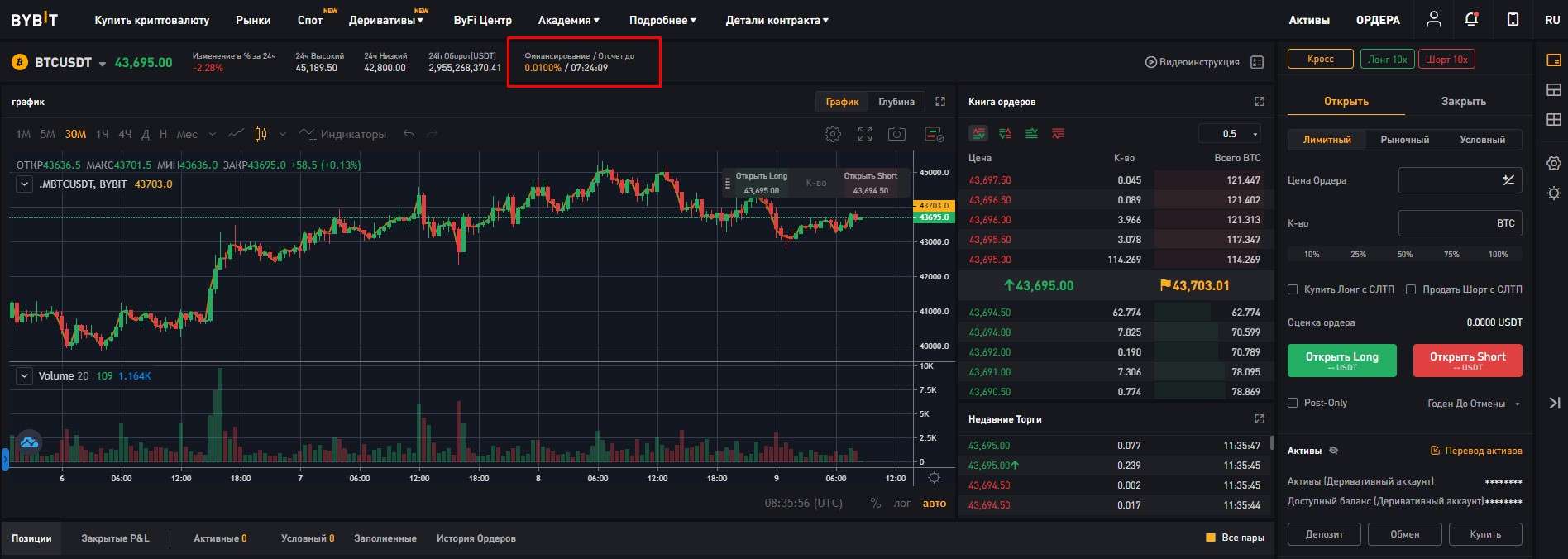Screen dimensions: 1568x559
Task: Open the mobile app download icon
Action: 1513,19
